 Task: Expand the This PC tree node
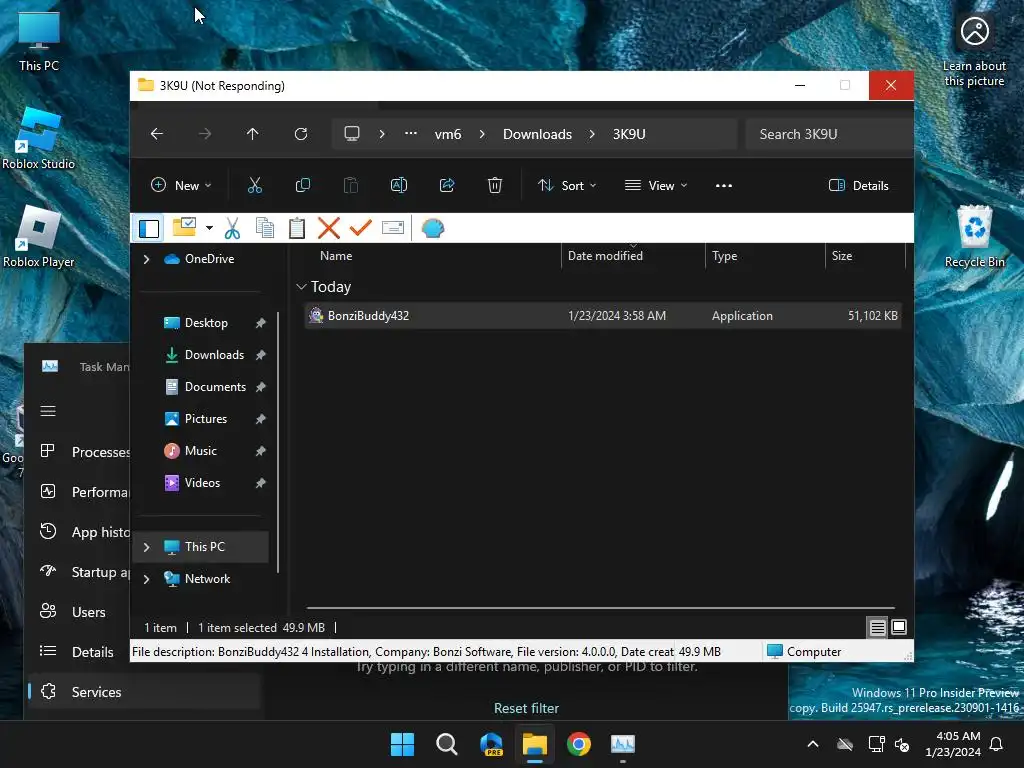[x=146, y=547]
